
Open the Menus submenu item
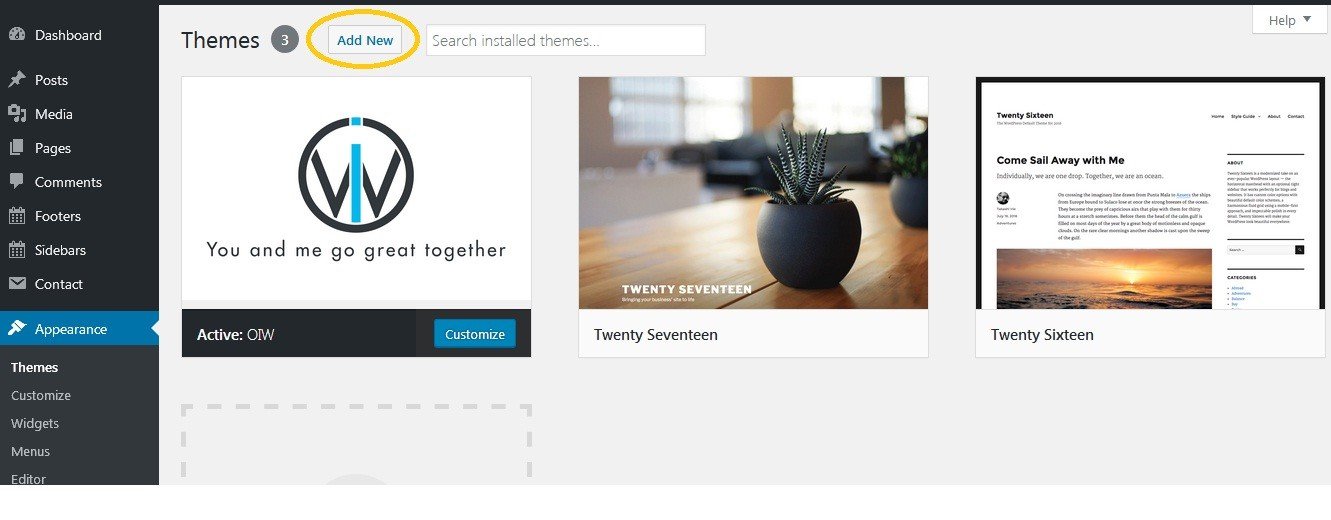tap(31, 451)
